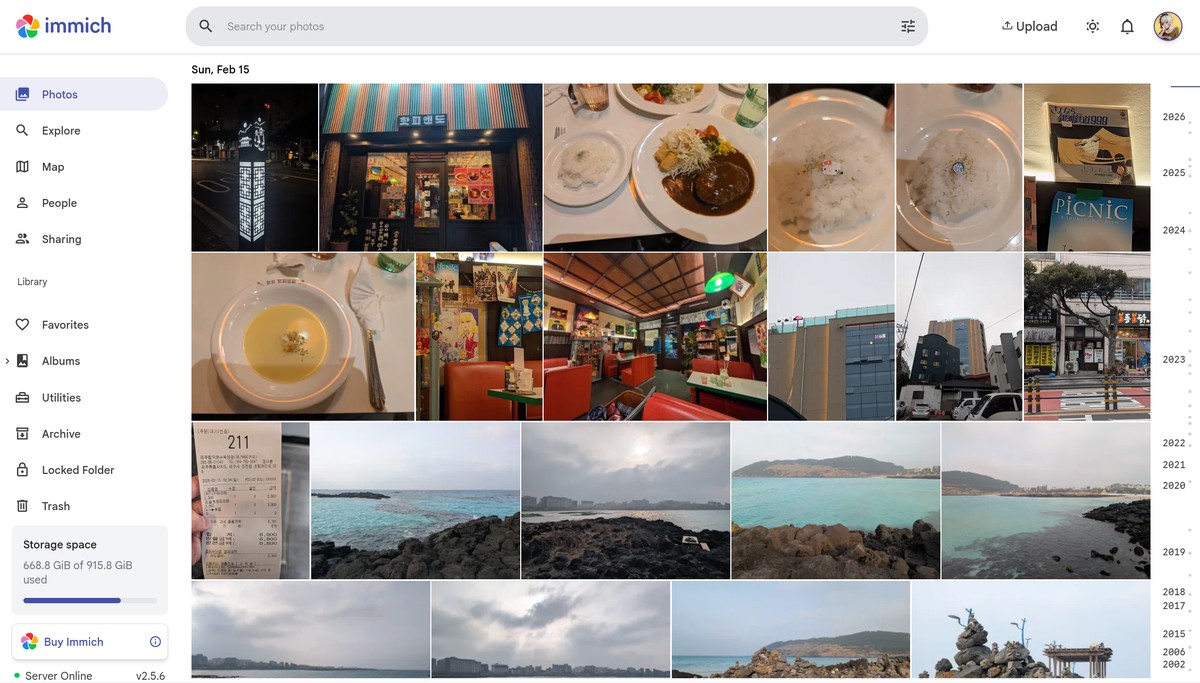Open the Trash section
Image resolution: width=1200 pixels, height=683 pixels.
[x=55, y=506]
